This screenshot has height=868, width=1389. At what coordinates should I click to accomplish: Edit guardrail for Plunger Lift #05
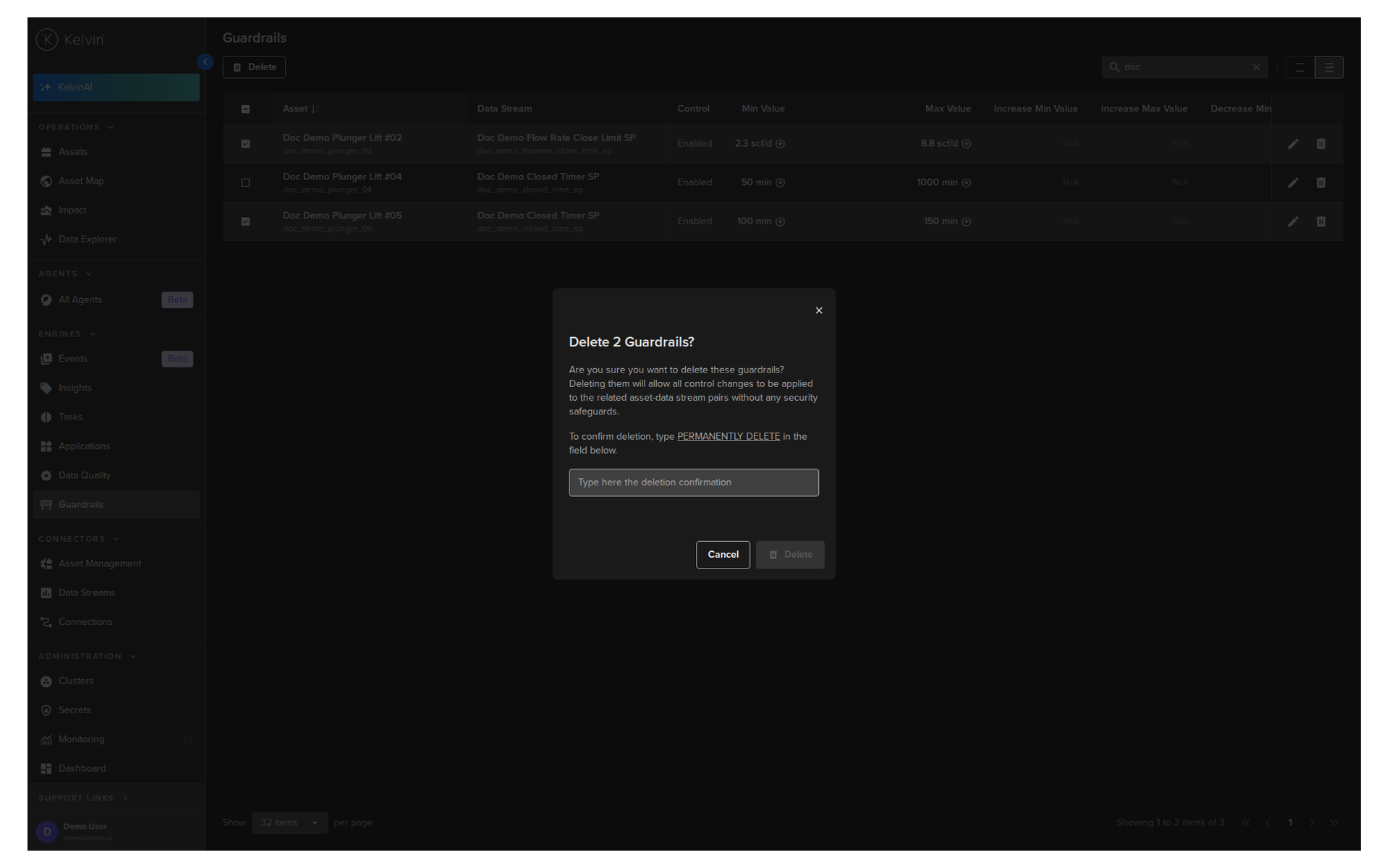(x=1293, y=222)
